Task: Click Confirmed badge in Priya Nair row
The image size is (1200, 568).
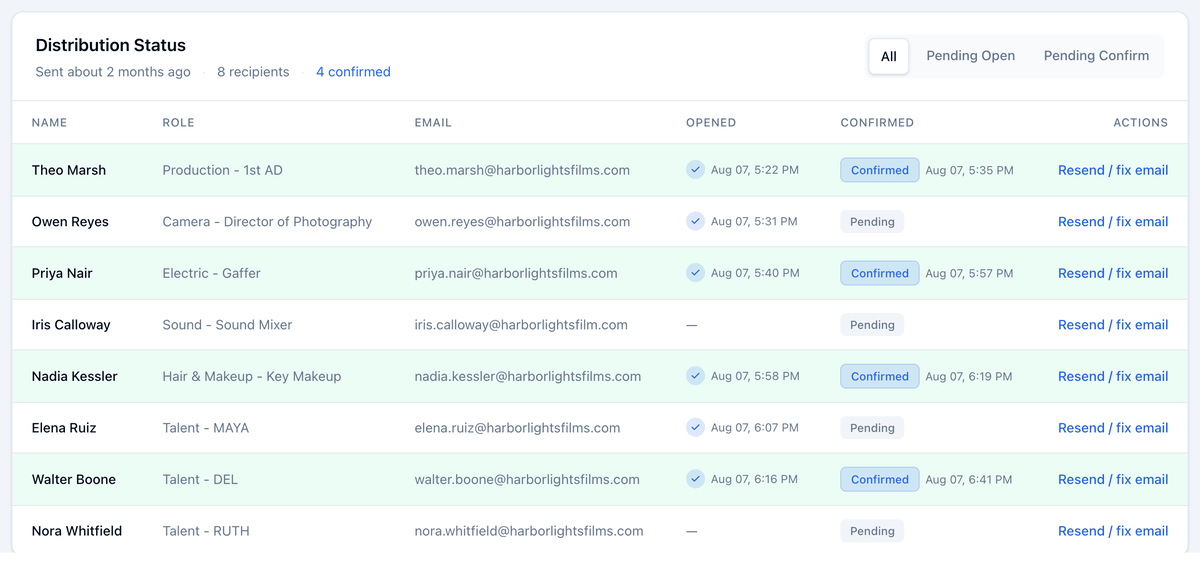Action: pyautogui.click(x=880, y=273)
